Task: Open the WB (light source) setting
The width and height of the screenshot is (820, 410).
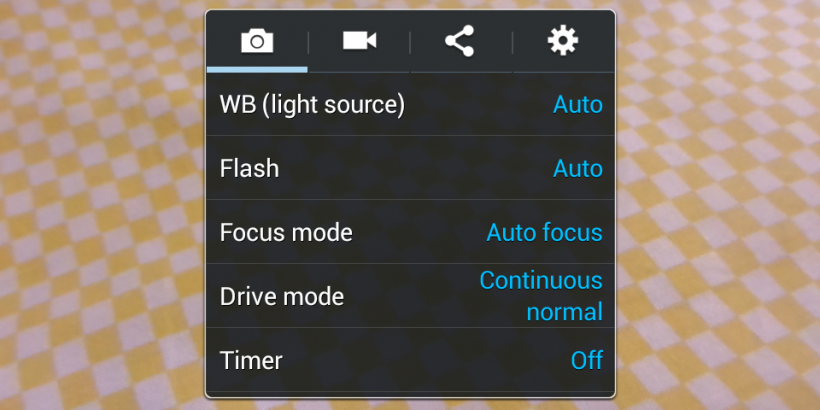Action: click(312, 104)
